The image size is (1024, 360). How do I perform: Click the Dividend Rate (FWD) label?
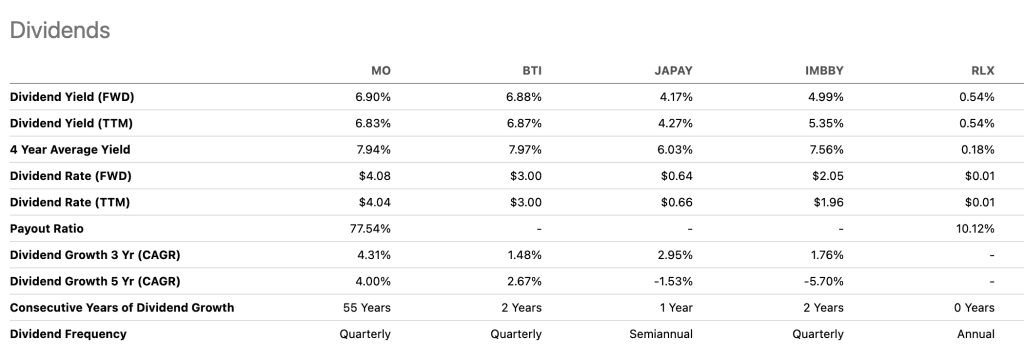(x=71, y=176)
